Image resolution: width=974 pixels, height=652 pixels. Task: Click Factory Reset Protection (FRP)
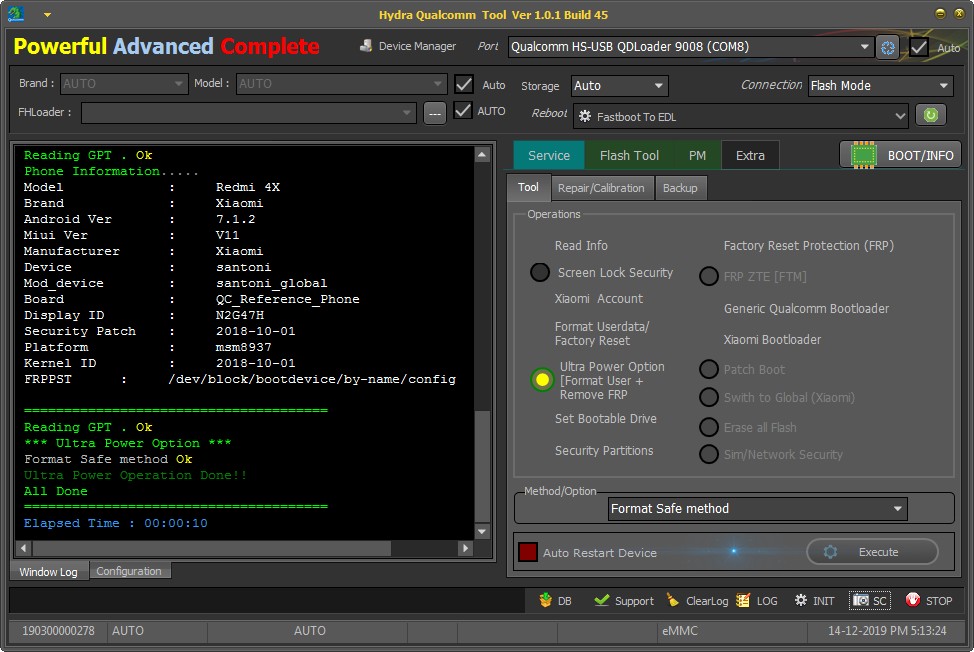click(808, 245)
